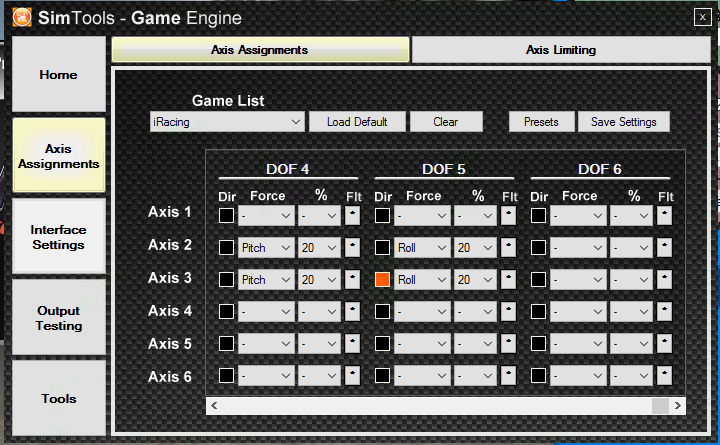Click the scrollbar right arrow
Image resolution: width=720 pixels, height=445 pixels.
click(678, 406)
